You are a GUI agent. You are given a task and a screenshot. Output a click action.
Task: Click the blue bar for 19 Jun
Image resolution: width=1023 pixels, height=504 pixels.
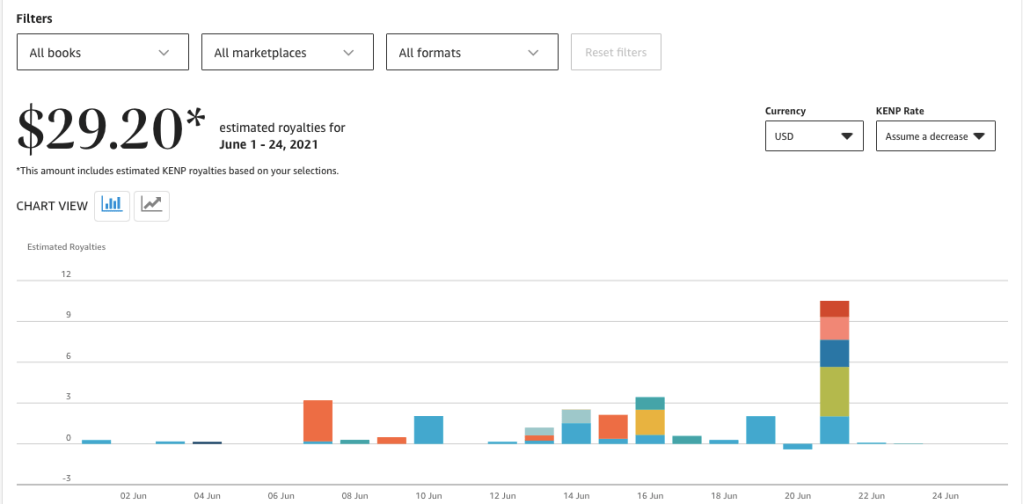pos(760,429)
